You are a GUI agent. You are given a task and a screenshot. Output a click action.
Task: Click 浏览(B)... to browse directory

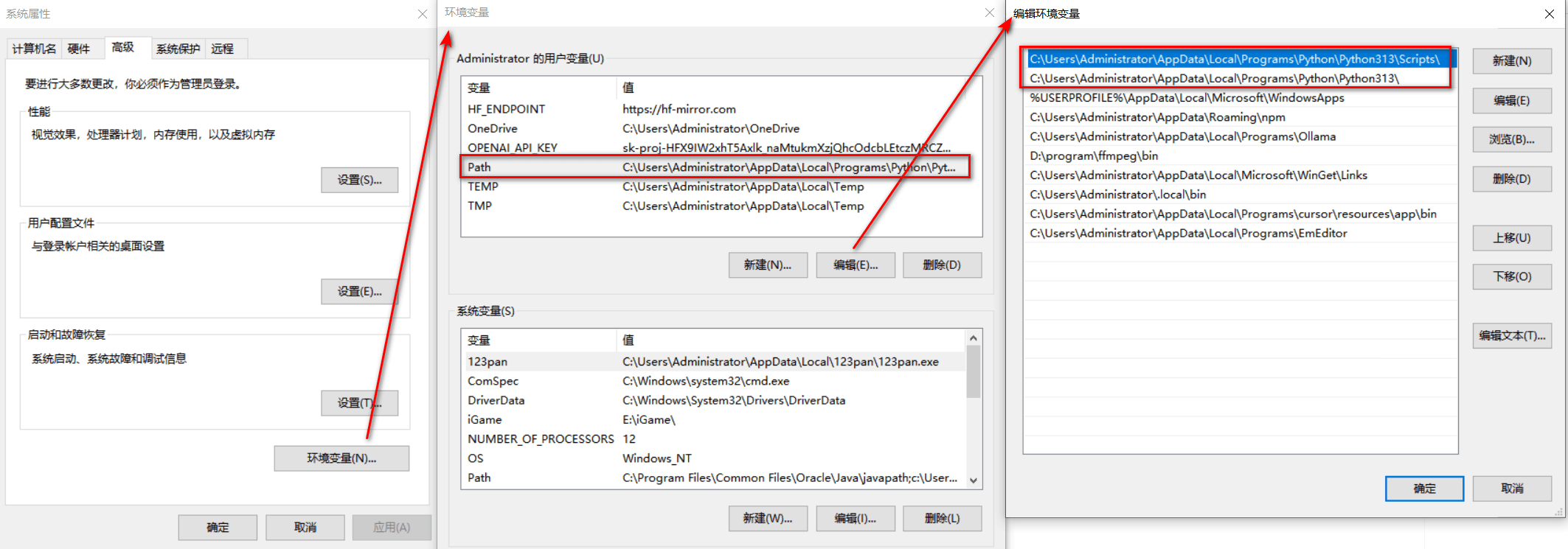point(1511,139)
